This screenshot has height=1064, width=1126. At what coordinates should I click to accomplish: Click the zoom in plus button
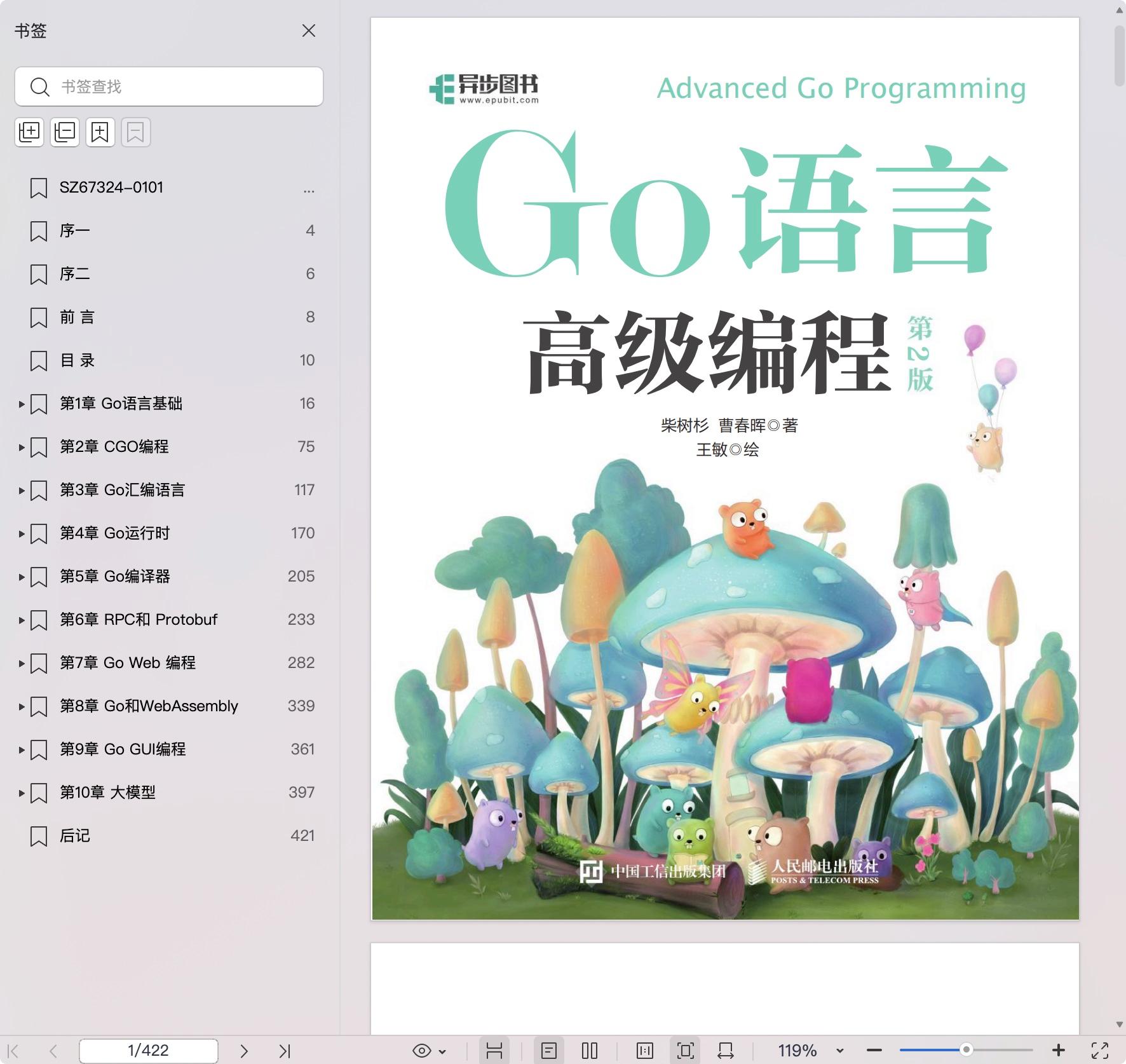click(1059, 1050)
